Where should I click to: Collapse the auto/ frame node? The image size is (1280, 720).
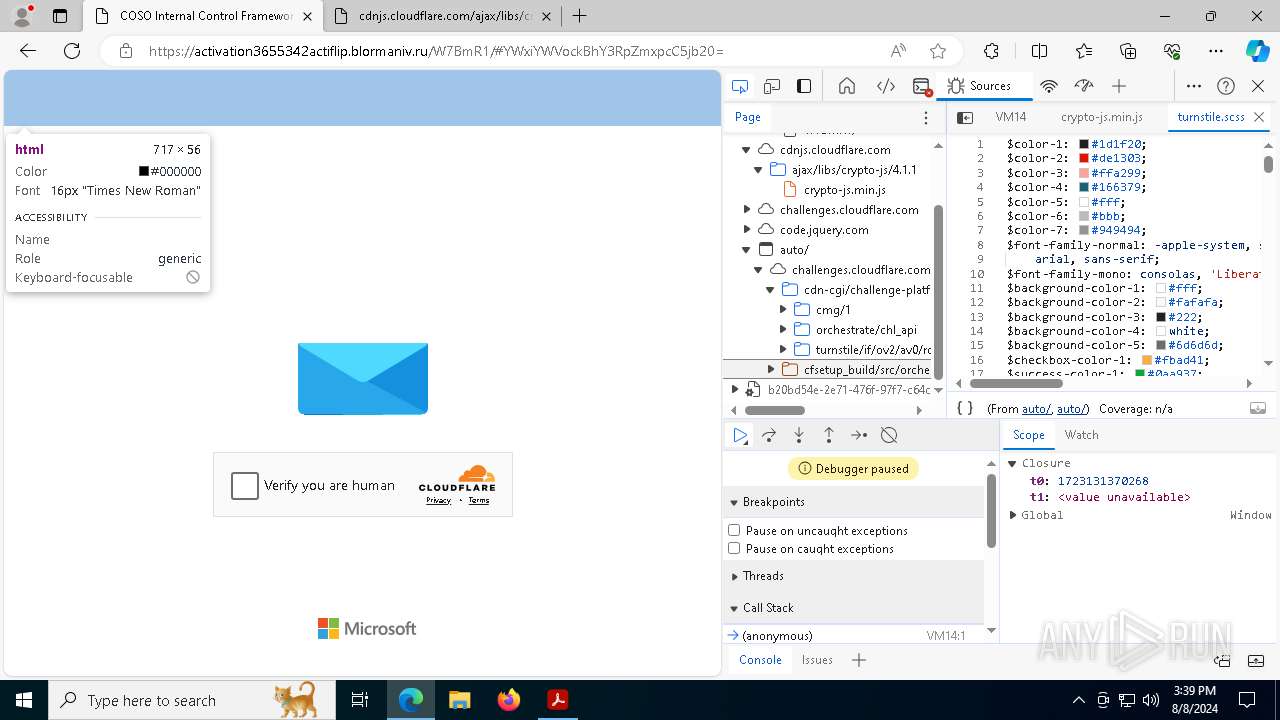click(746, 249)
